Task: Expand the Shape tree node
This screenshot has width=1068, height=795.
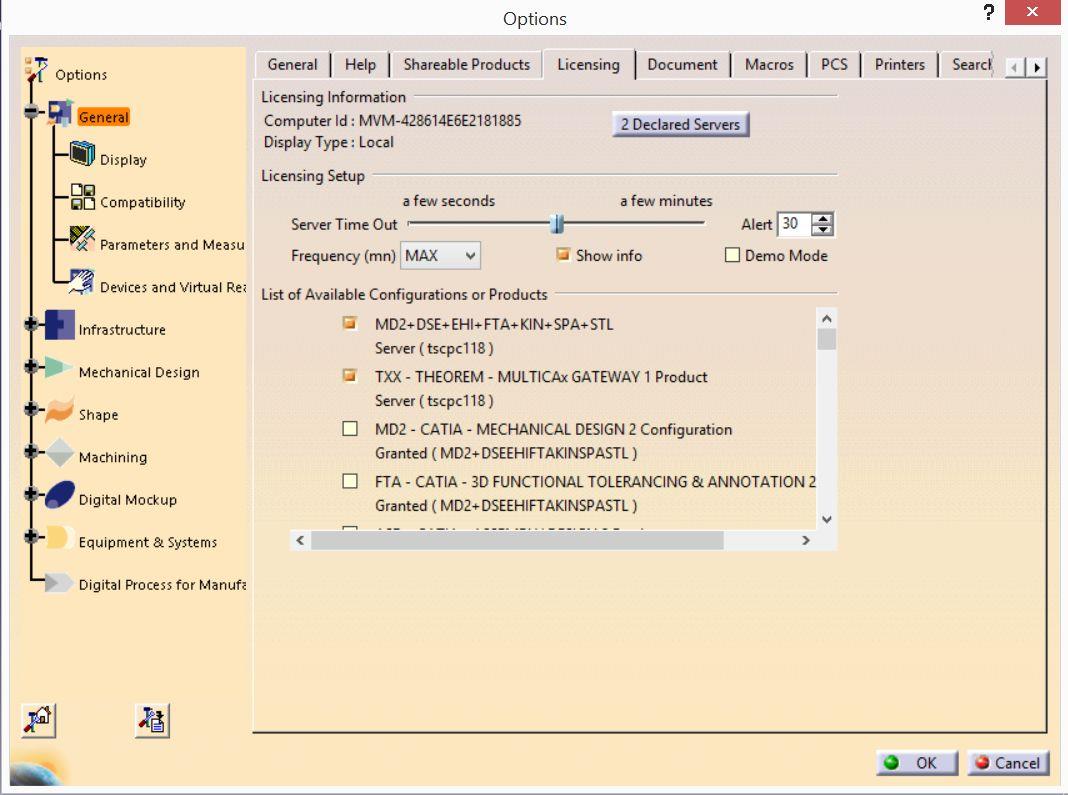Action: (x=31, y=409)
